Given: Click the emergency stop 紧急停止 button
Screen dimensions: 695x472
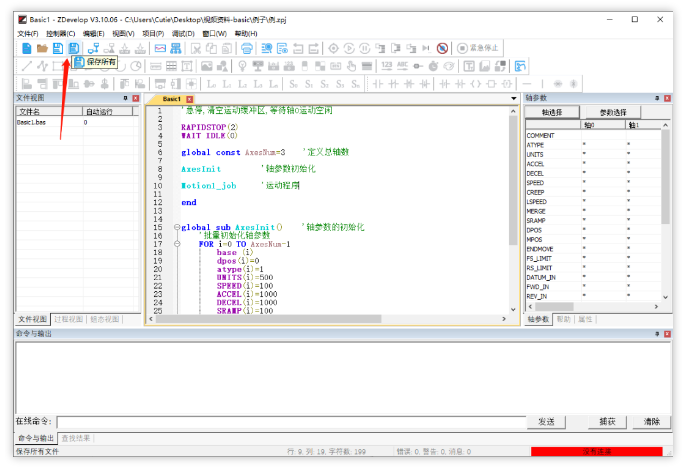Looking at the screenshot, I should click(x=478, y=48).
